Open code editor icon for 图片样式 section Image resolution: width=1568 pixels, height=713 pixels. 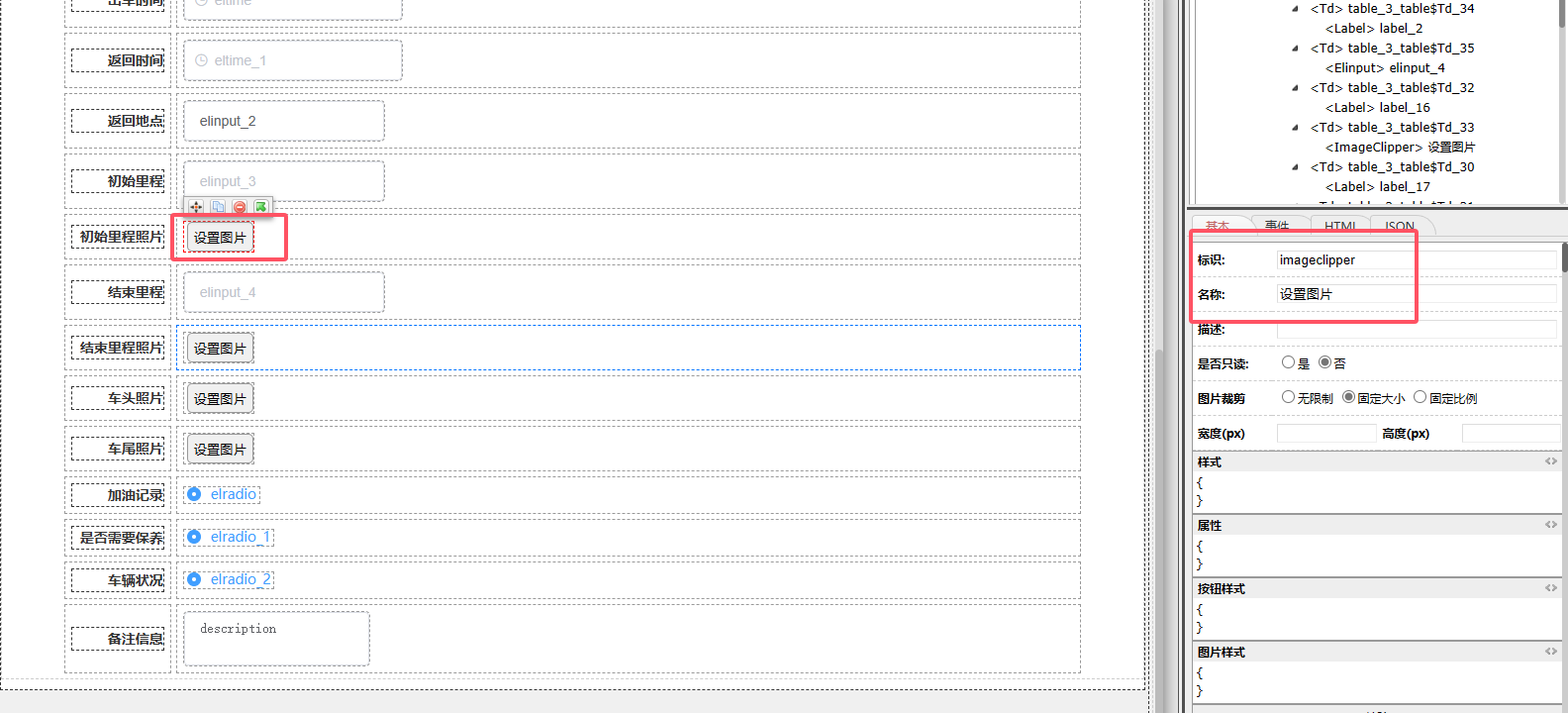1550,652
